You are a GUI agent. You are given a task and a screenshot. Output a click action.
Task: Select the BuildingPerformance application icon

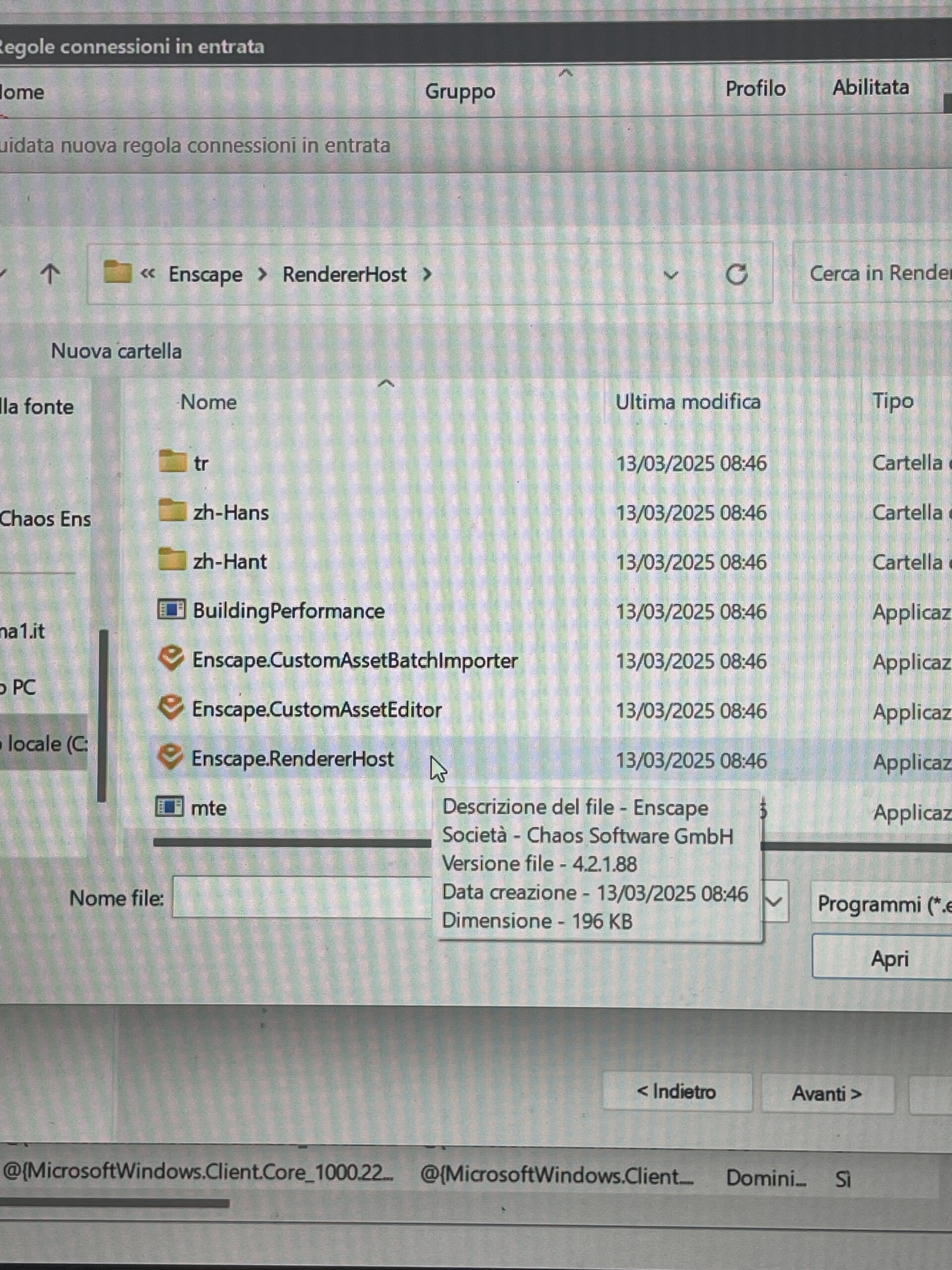[171, 610]
